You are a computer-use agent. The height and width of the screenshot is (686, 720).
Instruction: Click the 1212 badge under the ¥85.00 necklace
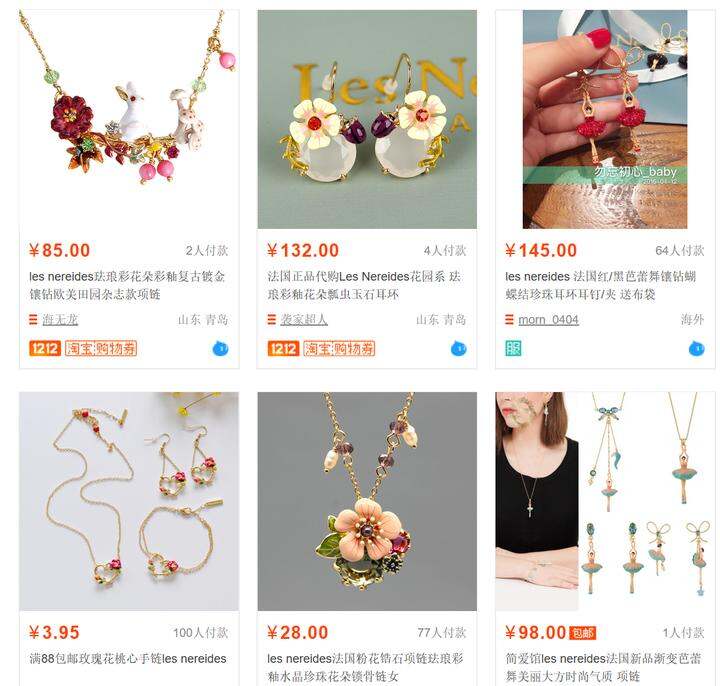click(45, 349)
